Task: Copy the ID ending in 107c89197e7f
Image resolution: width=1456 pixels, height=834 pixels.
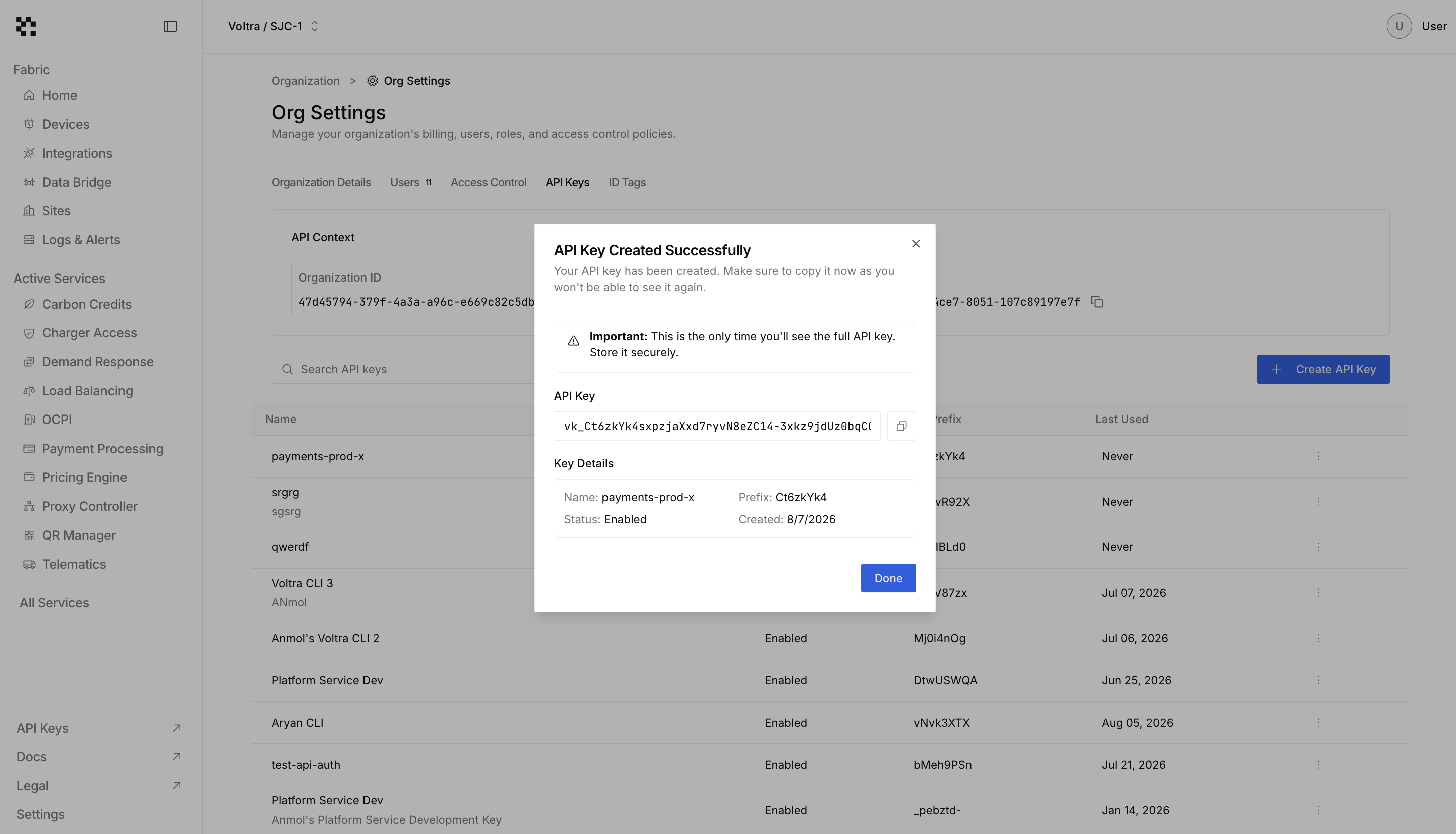Action: (1097, 302)
